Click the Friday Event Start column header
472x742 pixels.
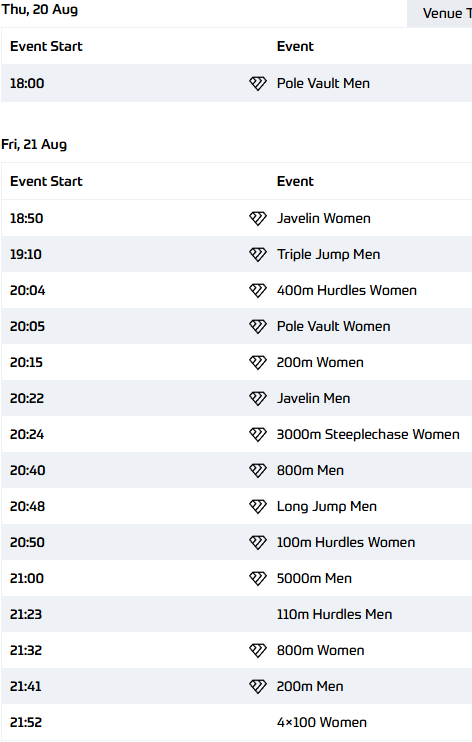click(46, 181)
